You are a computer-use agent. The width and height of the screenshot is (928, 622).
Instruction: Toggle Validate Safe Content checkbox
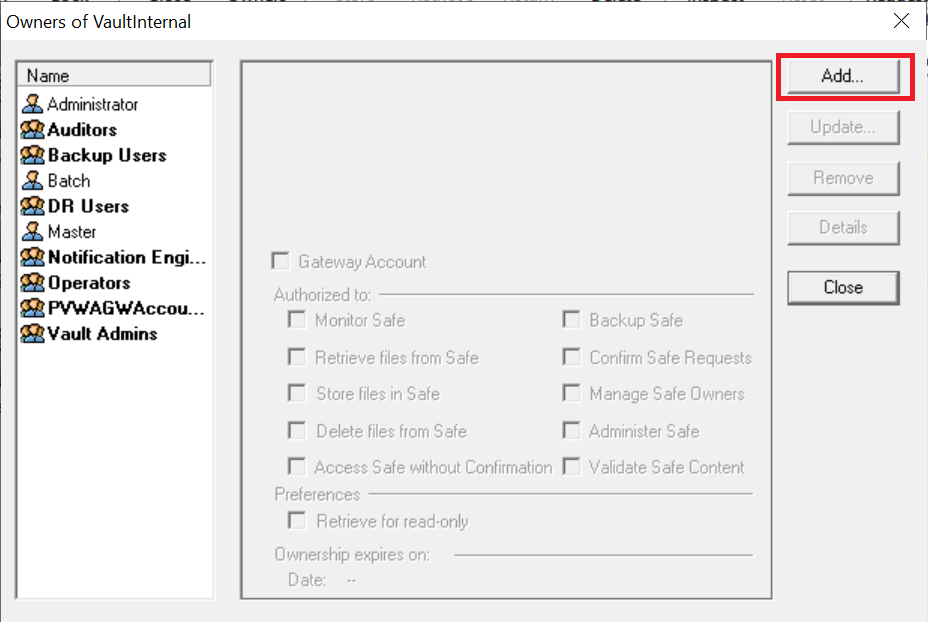[572, 466]
